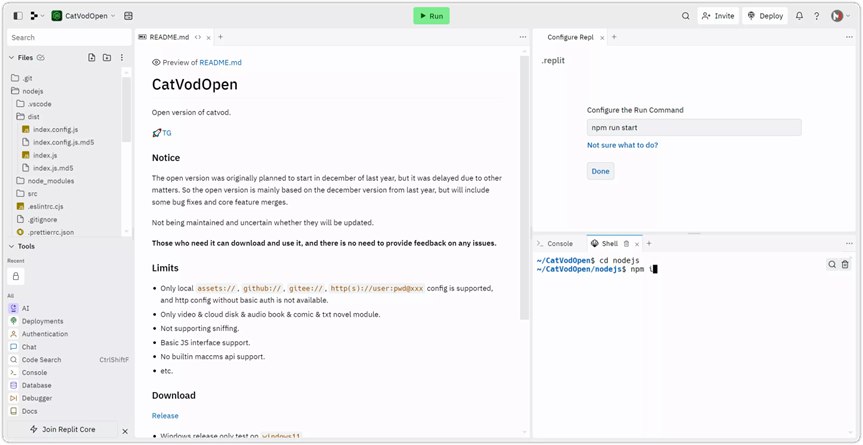Click the help question mark icon
Screen dimensions: 863x445
pos(817,16)
